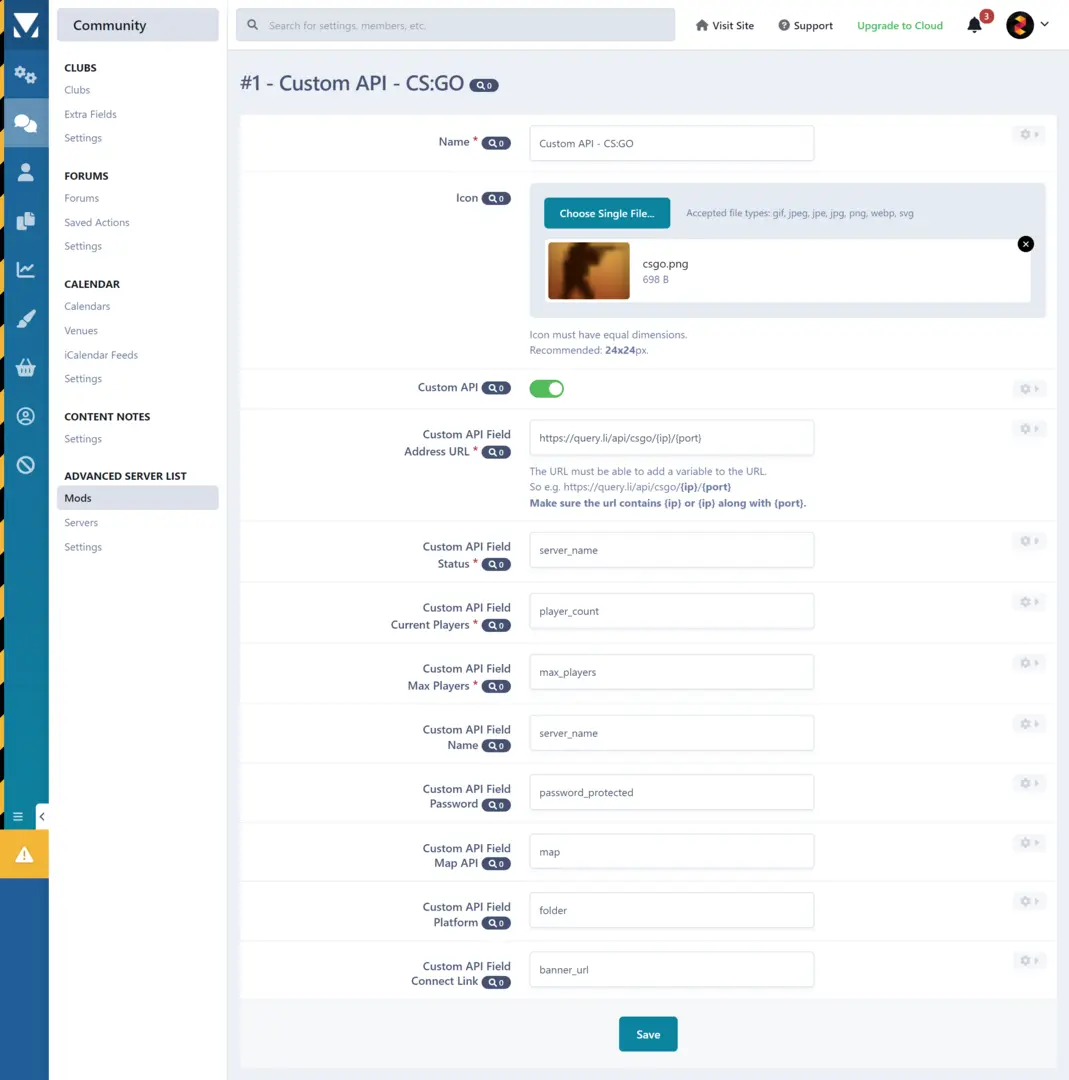Click the Name input with Custom API - CS:GO
Viewport: 1069px width, 1080px height.
click(x=672, y=143)
